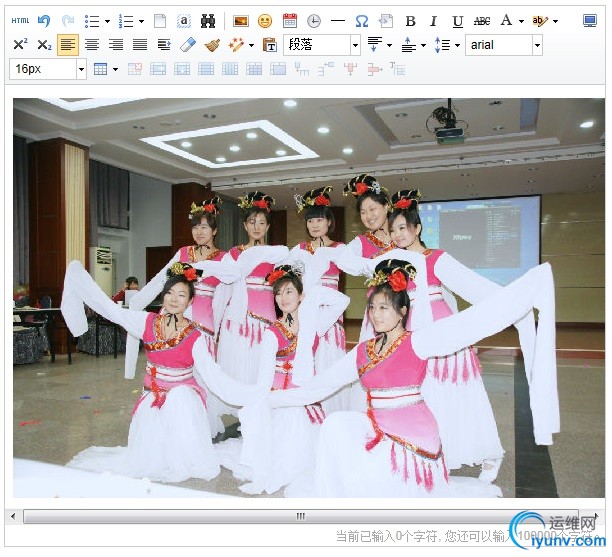
Task: Clear document with blank page icon
Action: pos(160,21)
